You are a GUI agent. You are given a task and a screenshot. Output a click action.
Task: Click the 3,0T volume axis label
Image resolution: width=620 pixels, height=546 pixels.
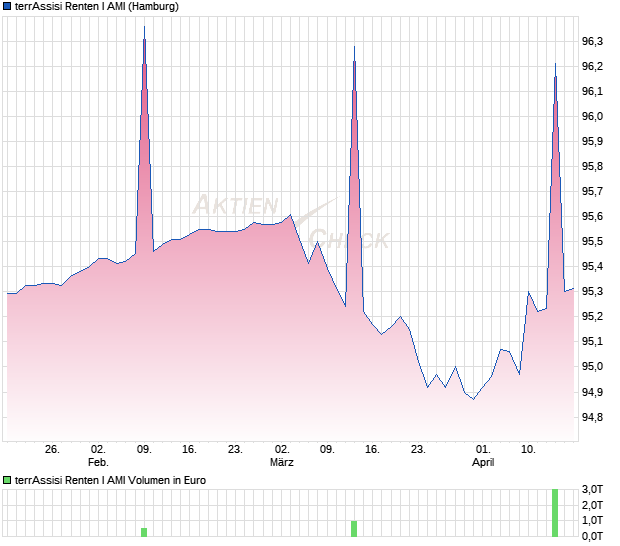coord(592,489)
